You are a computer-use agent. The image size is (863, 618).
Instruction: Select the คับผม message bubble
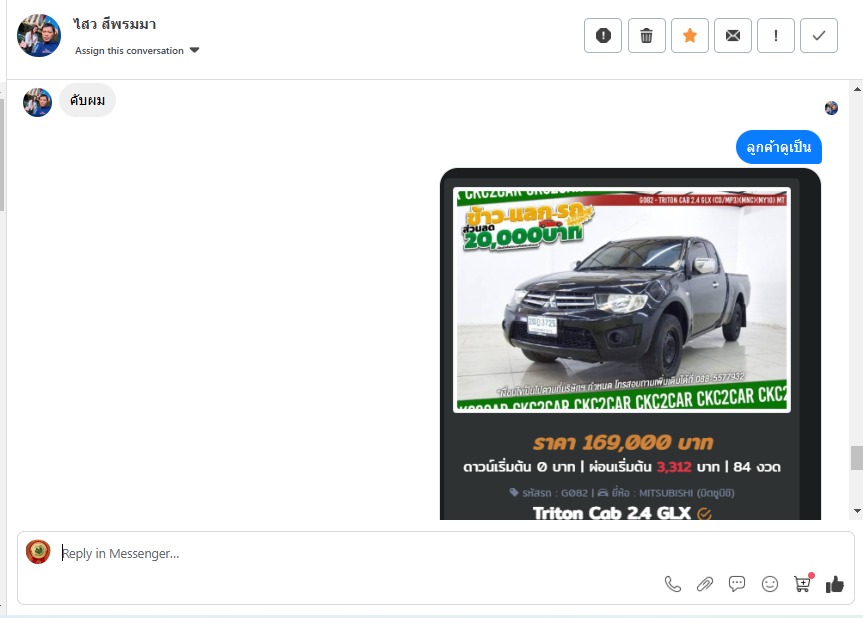[88, 100]
